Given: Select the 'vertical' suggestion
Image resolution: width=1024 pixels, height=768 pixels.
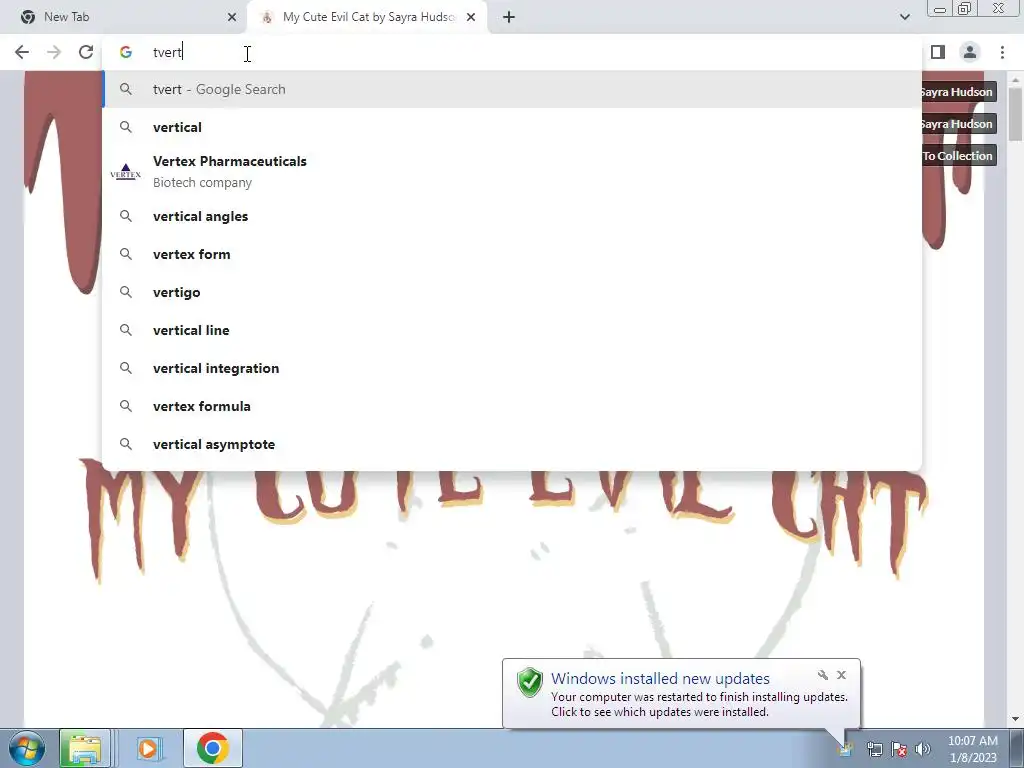Looking at the screenshot, I should point(512,127).
